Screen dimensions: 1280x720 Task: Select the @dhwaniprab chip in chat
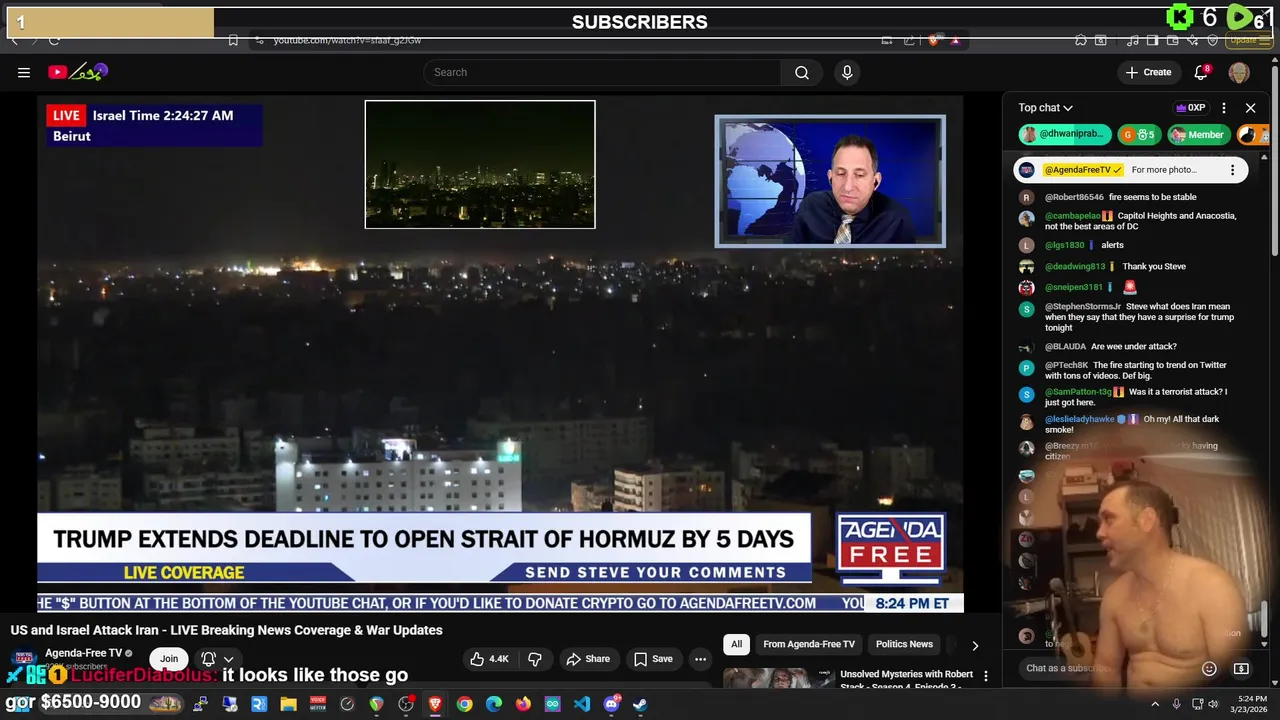coord(1065,135)
